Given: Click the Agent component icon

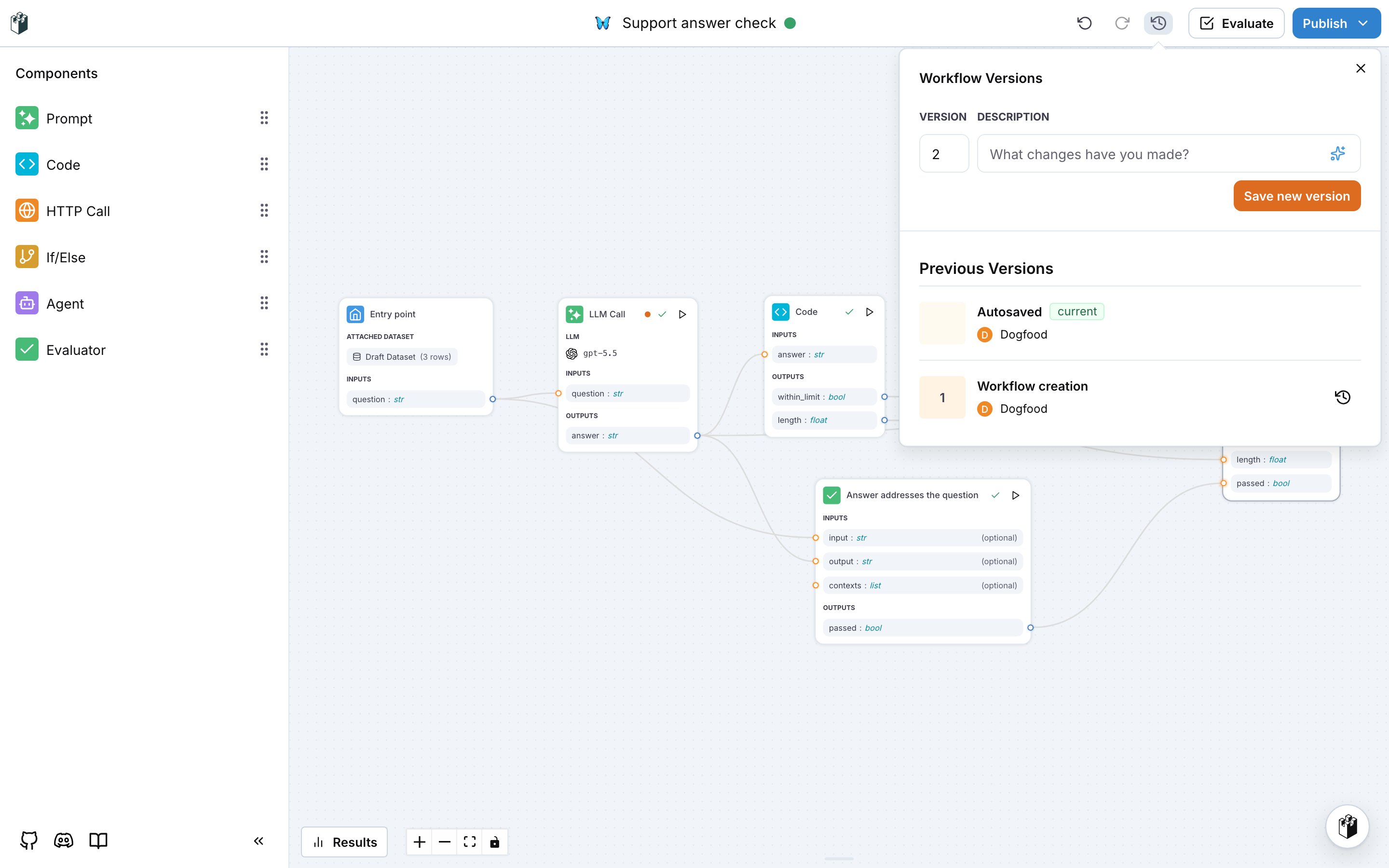Looking at the screenshot, I should (x=27, y=303).
